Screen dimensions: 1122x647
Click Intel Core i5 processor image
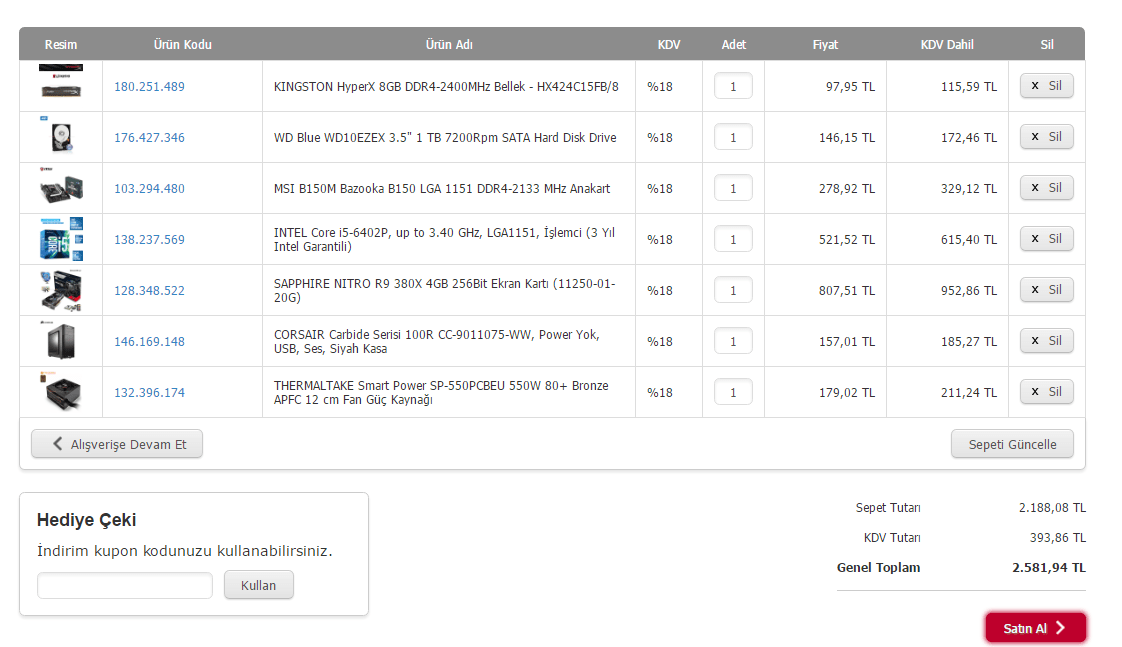[61, 239]
